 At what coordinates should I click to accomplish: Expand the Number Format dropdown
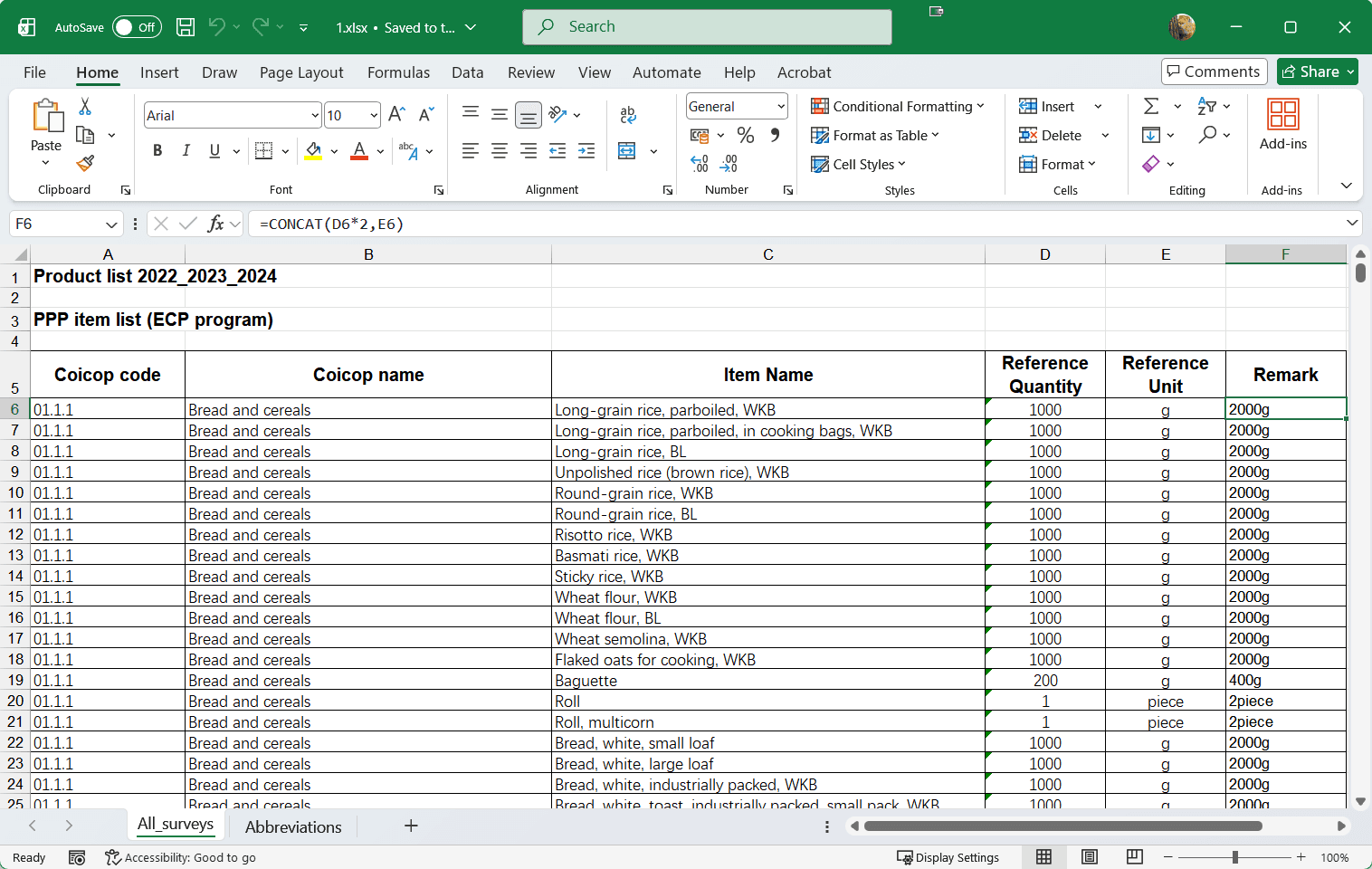click(x=781, y=107)
